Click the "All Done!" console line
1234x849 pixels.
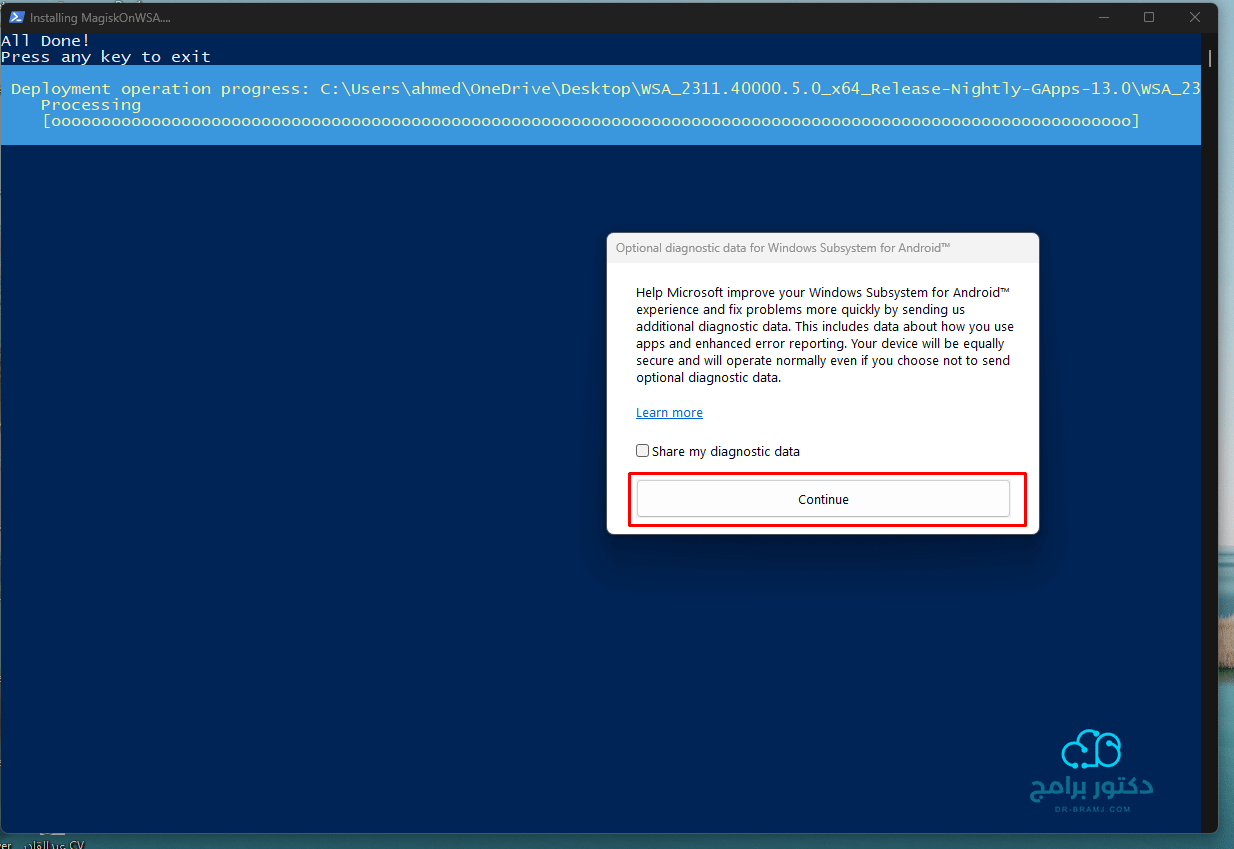(x=46, y=41)
